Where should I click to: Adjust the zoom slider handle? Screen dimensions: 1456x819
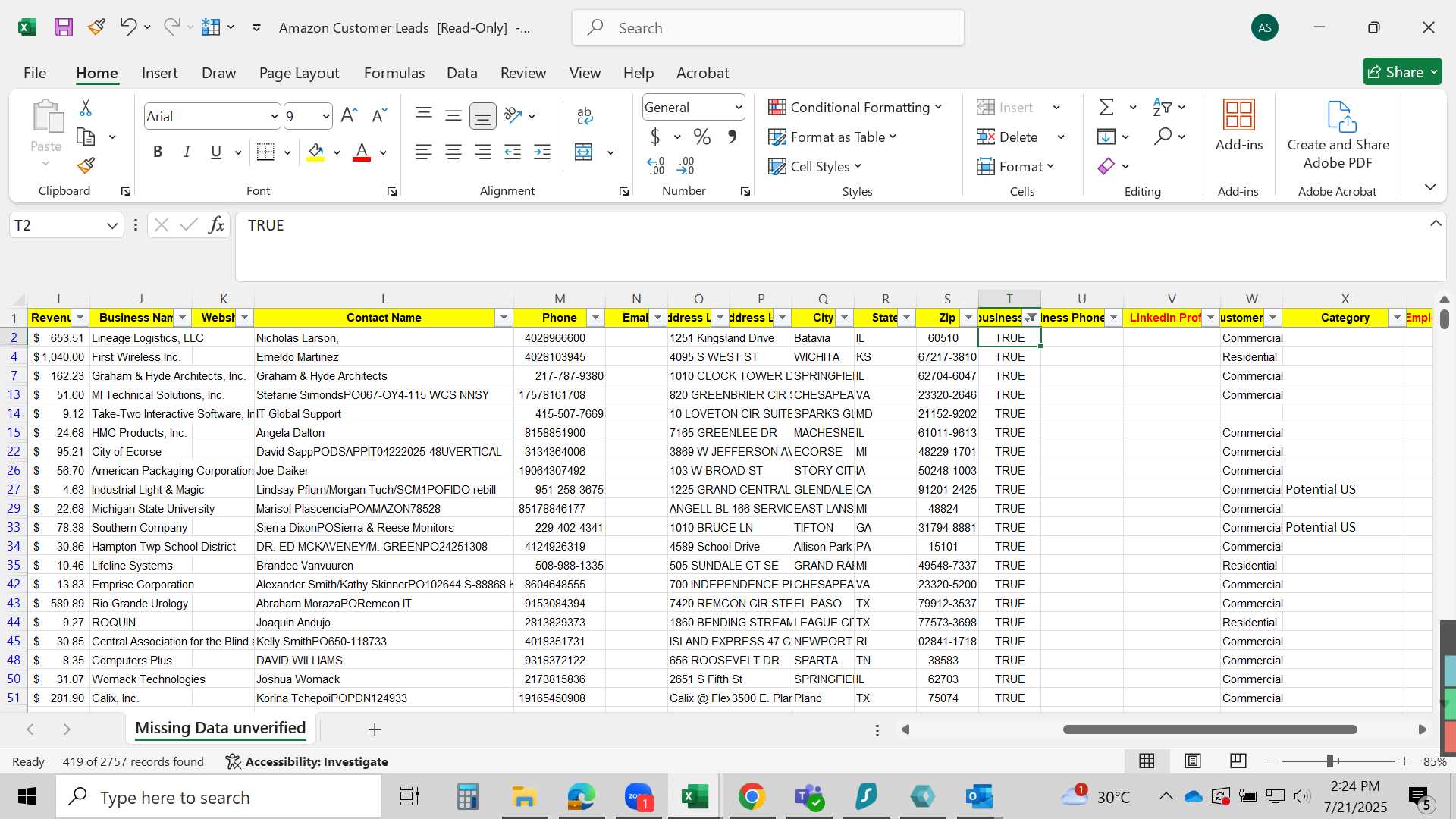click(x=1330, y=761)
